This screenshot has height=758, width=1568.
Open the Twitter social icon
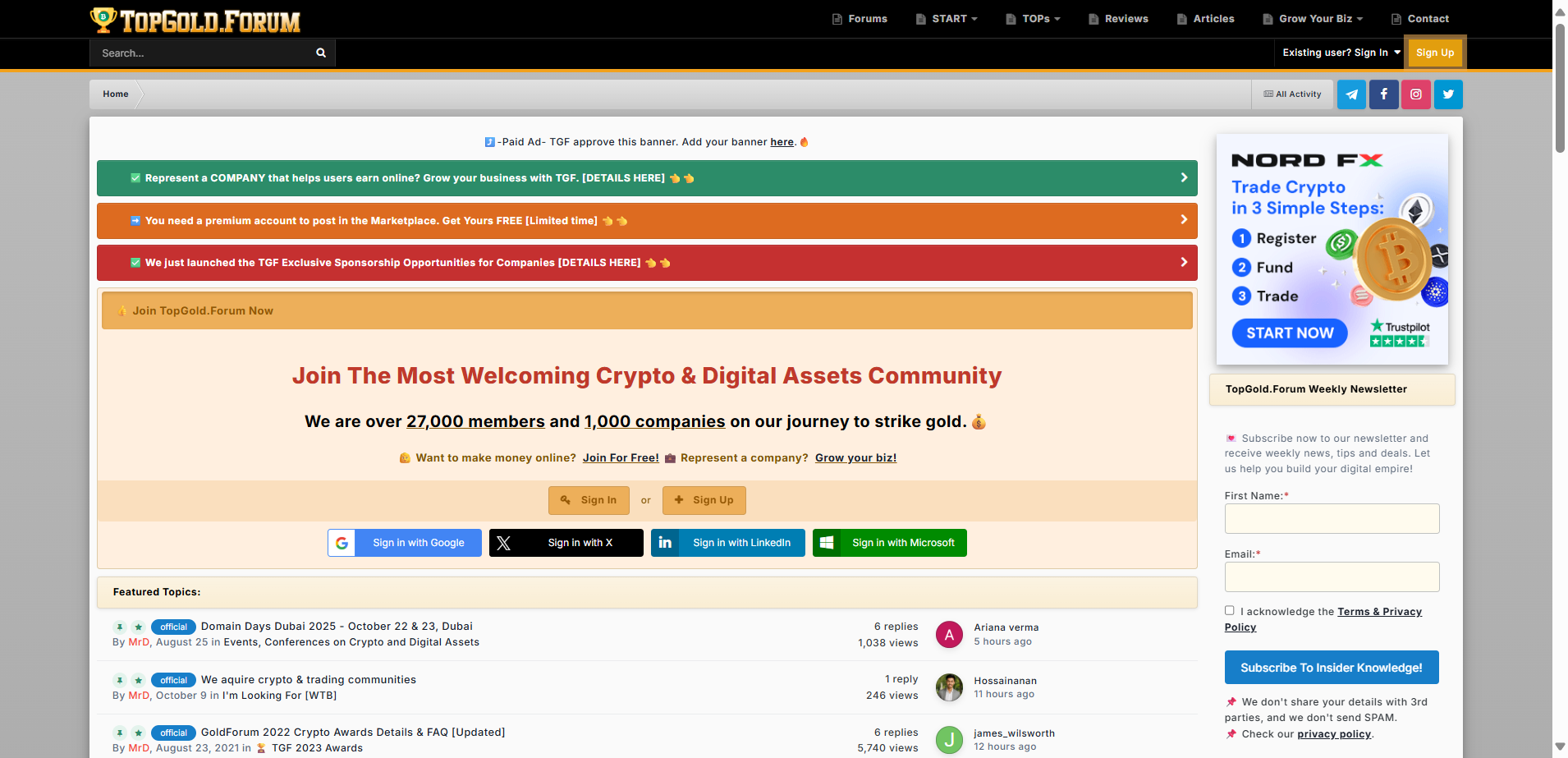[x=1448, y=94]
